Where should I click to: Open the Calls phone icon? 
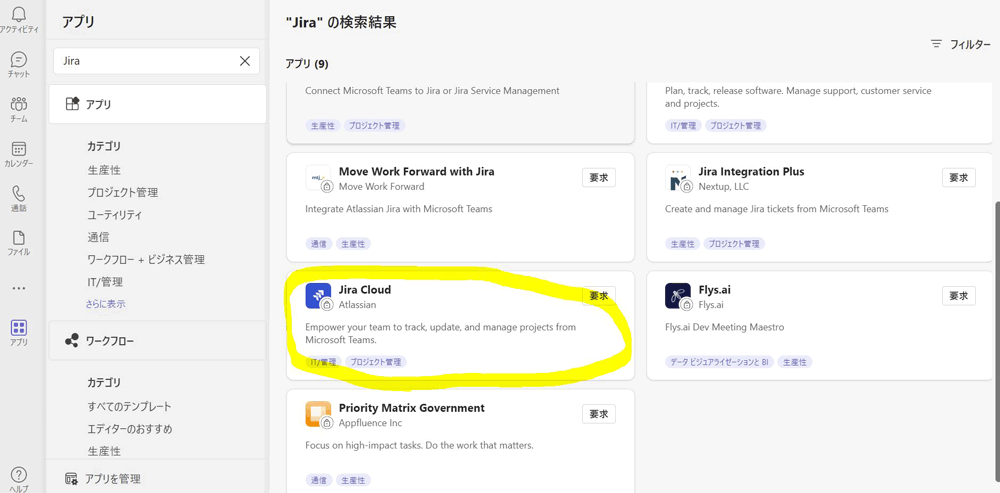click(19, 193)
